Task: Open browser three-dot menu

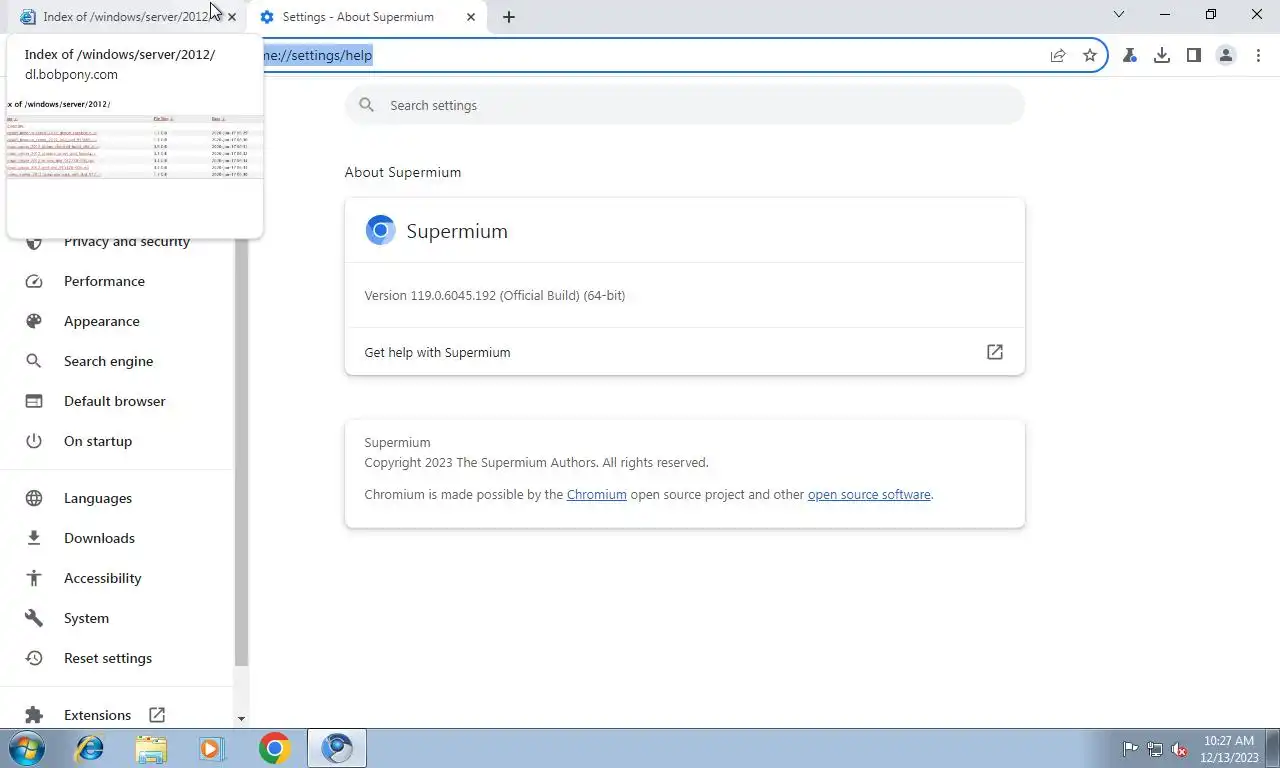Action: 1258,55
